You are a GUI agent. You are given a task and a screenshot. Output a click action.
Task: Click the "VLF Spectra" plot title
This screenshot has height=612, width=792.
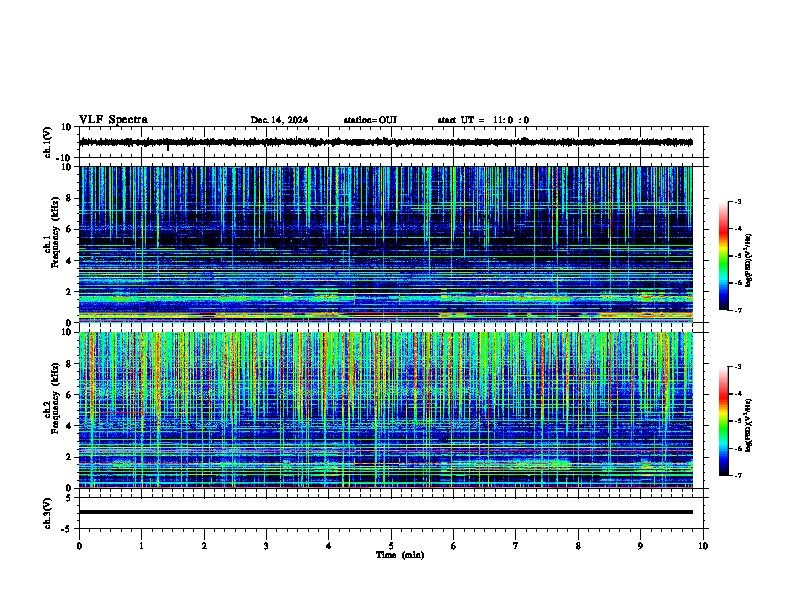click(113, 120)
